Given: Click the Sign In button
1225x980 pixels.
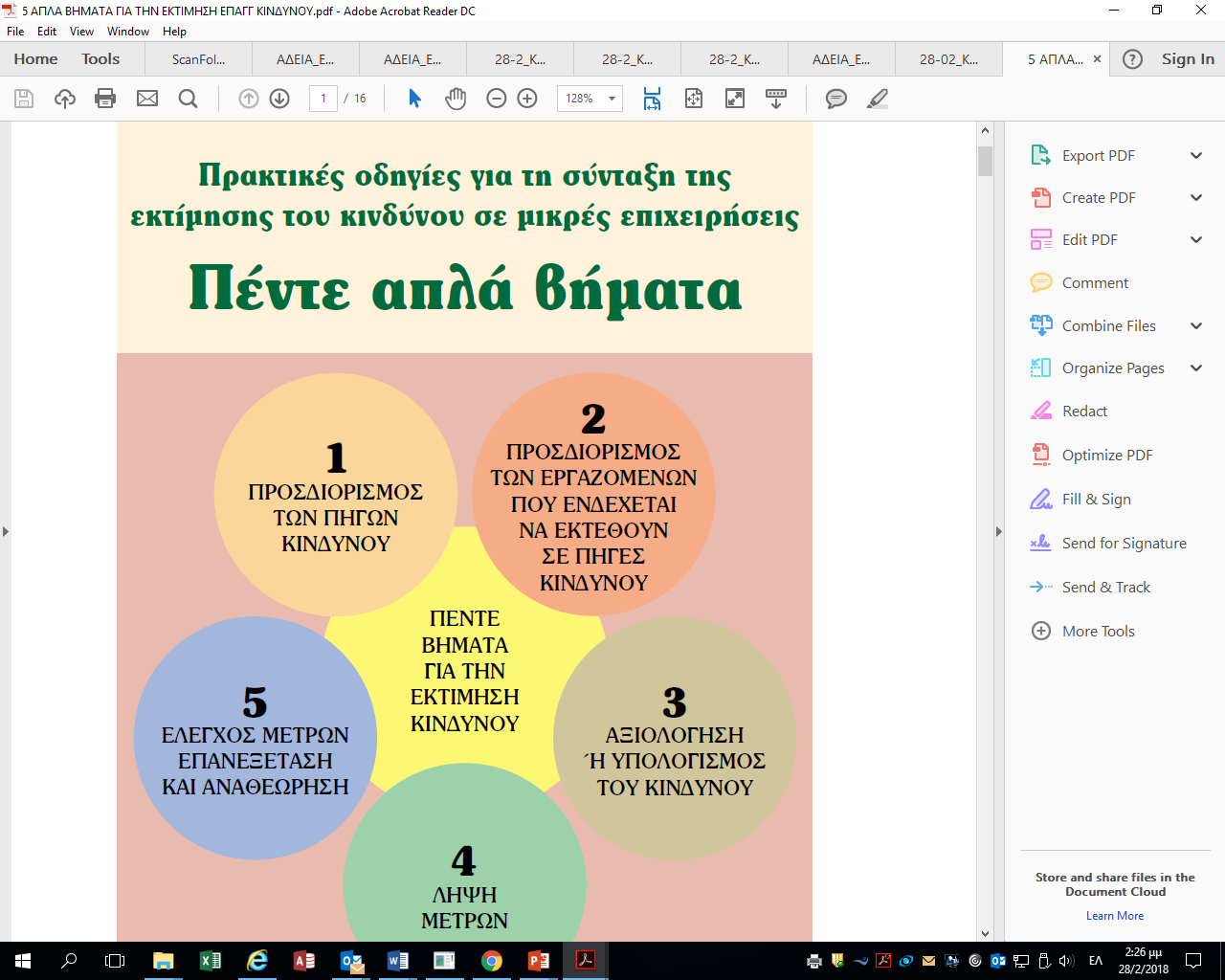Looking at the screenshot, I should (x=1188, y=59).
